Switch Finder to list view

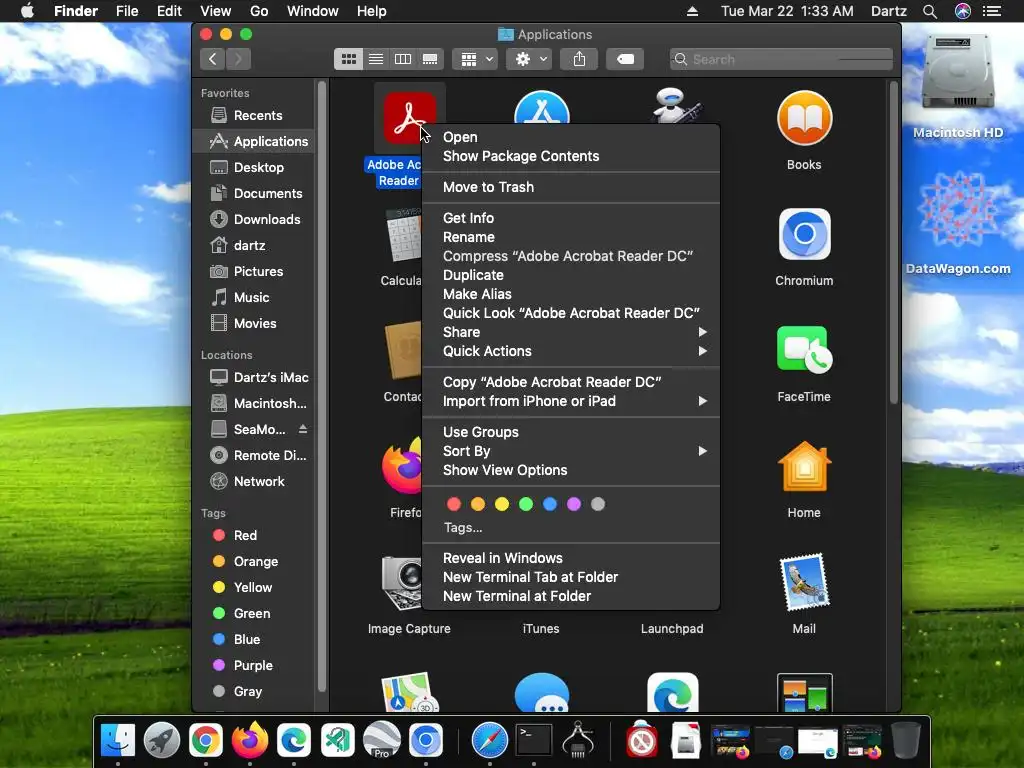point(376,59)
